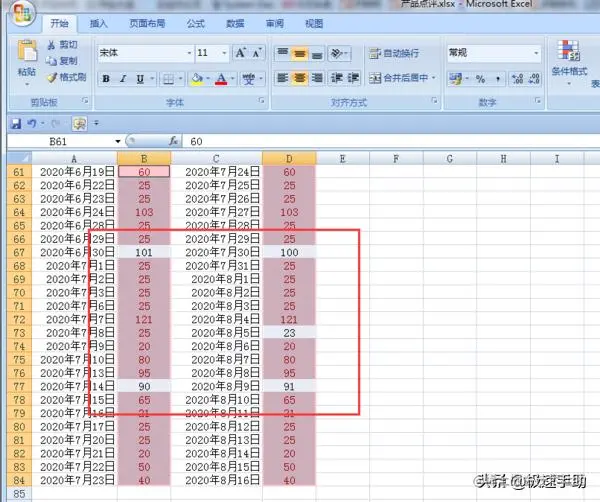Apply red font color A

(221, 79)
